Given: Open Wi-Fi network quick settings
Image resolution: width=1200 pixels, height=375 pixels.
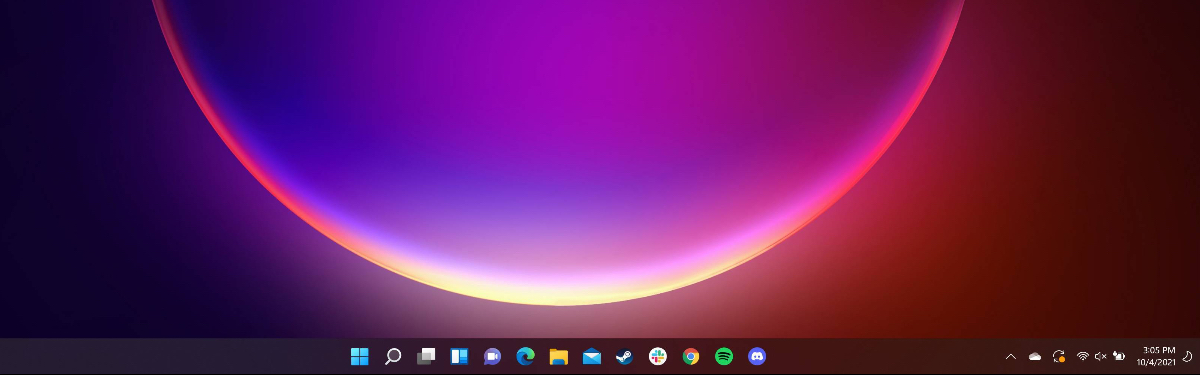Looking at the screenshot, I should pyautogui.click(x=1083, y=356).
